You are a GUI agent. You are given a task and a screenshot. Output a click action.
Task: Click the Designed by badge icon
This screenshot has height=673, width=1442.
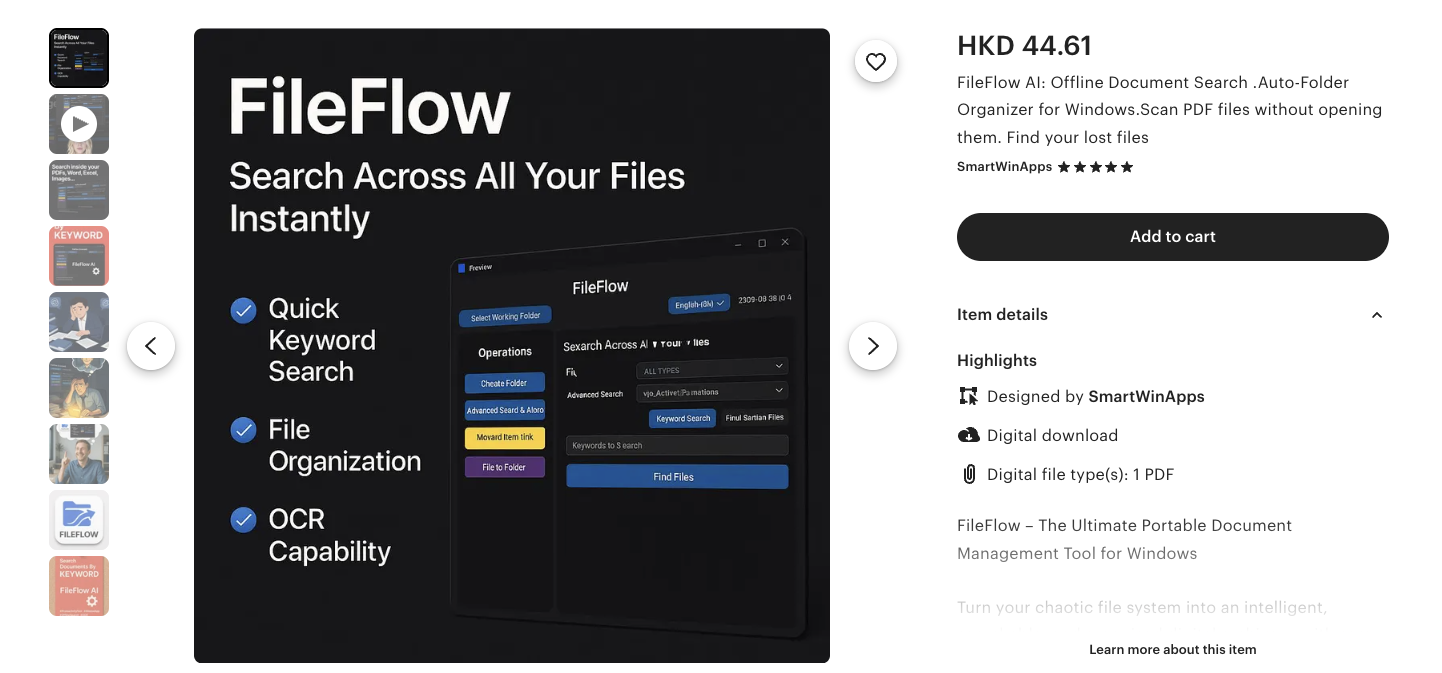coord(968,396)
